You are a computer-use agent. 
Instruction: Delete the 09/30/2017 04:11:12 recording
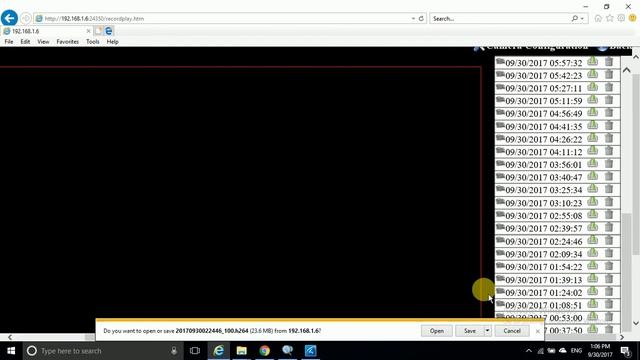coord(609,151)
